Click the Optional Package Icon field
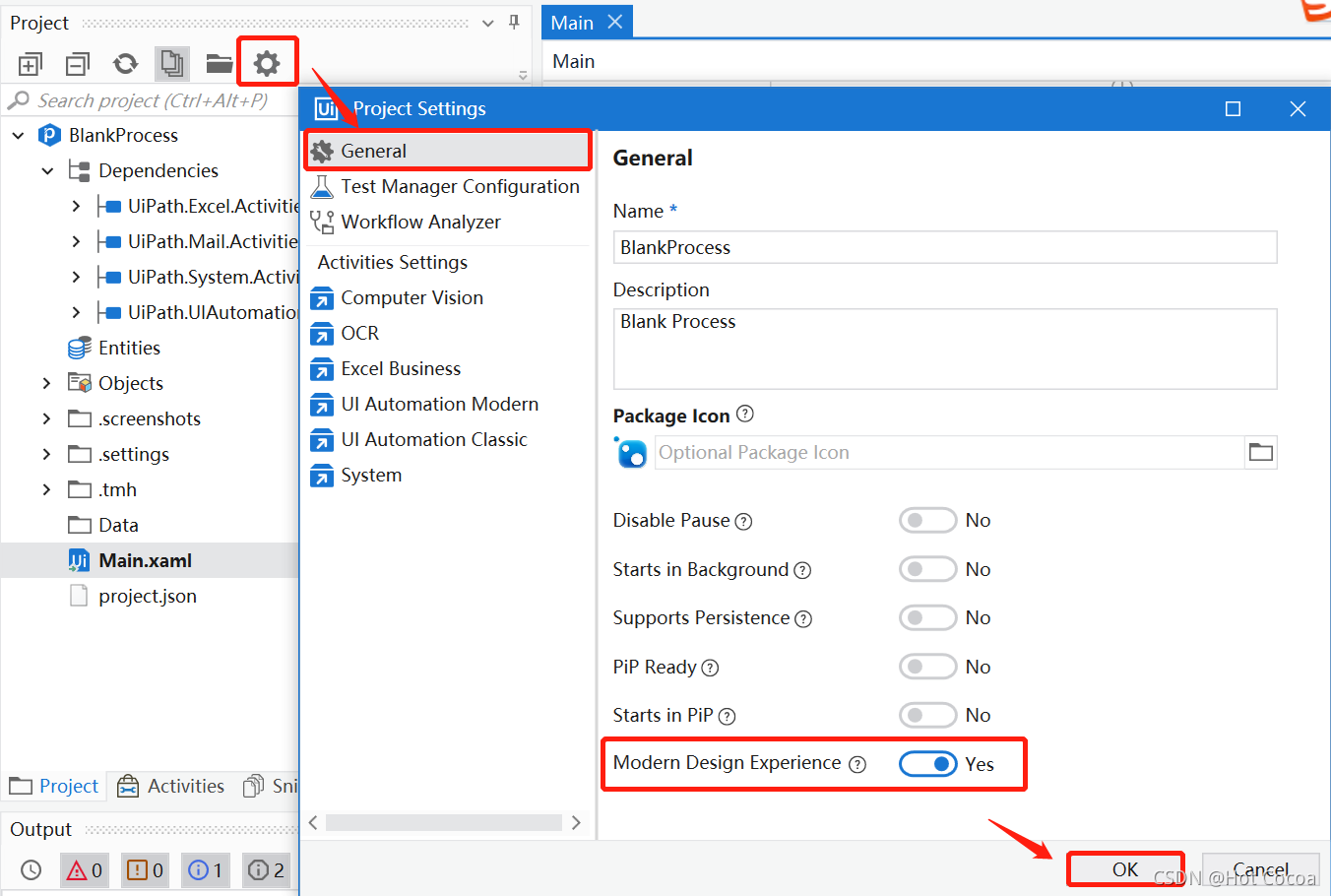1331x896 pixels. (949, 452)
